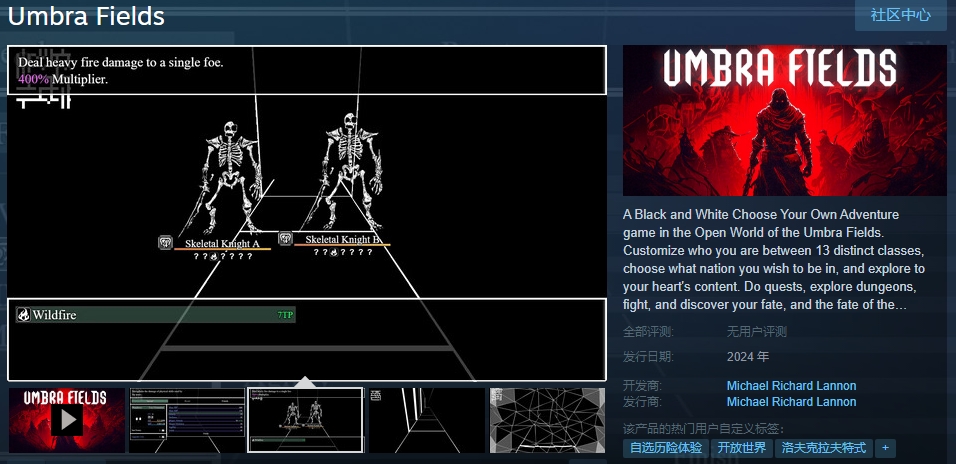Select the cracked web pattern screenshot thumbnail

548,420
